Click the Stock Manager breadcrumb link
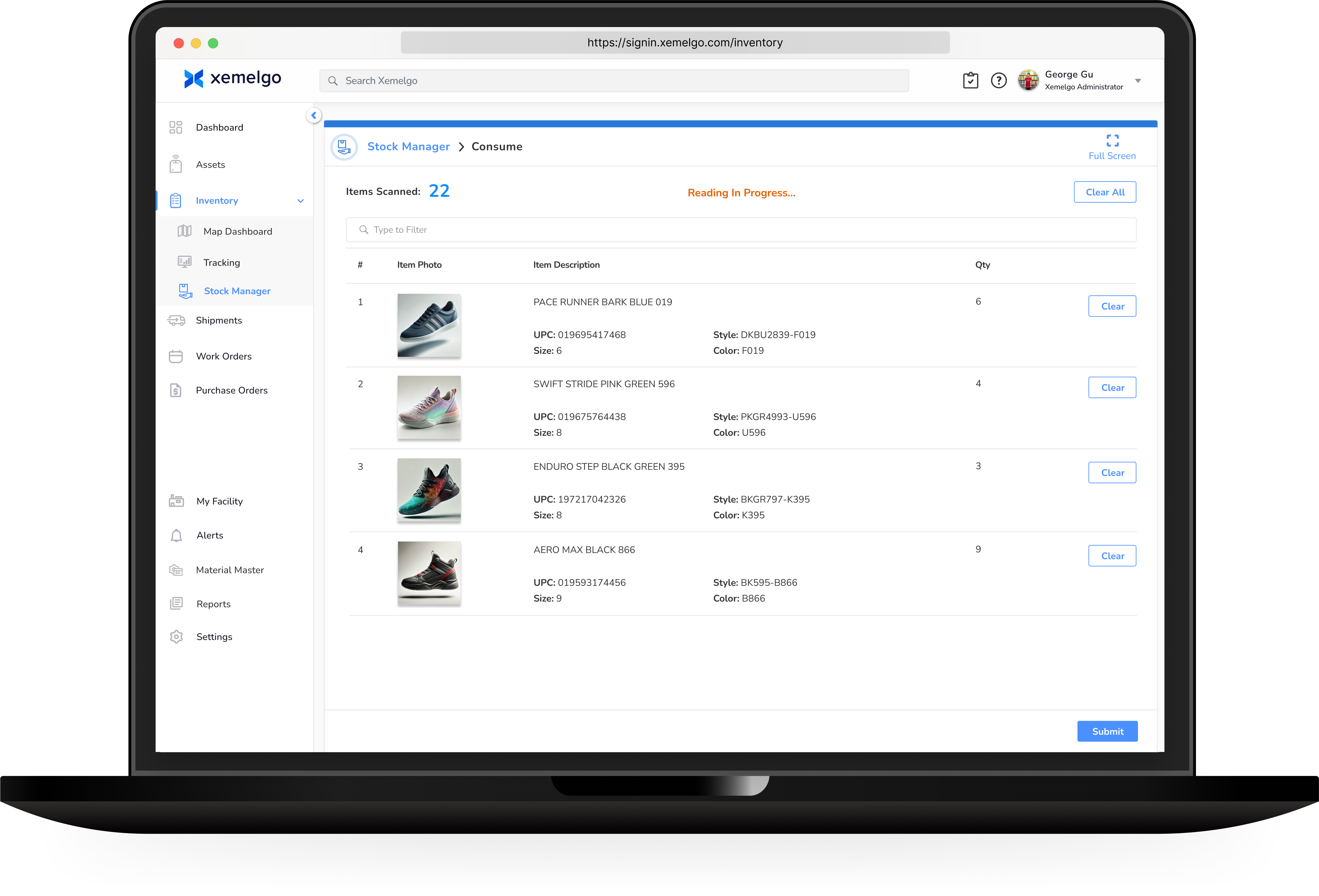1319x896 pixels. [408, 146]
